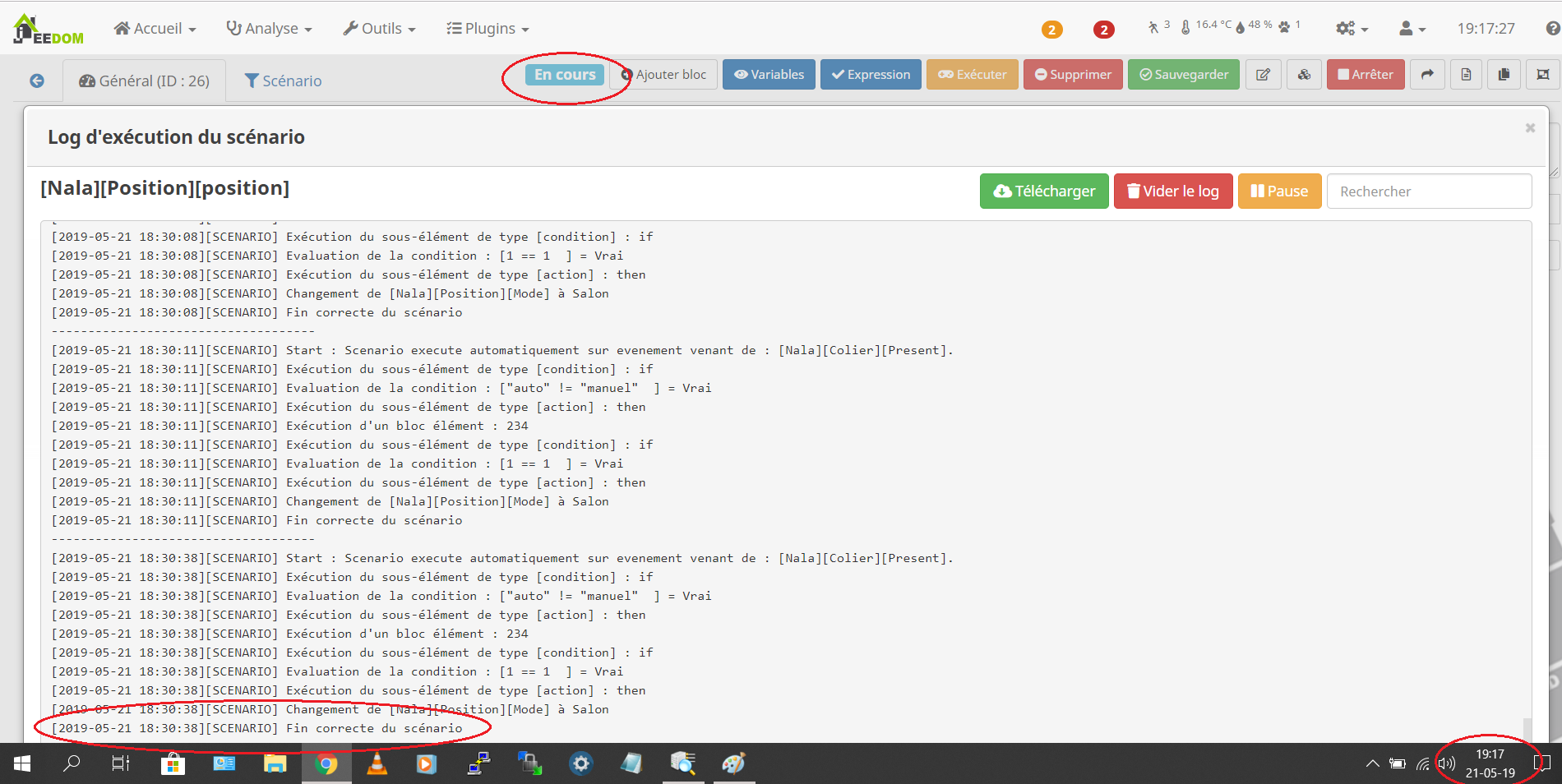Click the Chrome icon on the taskbar
The height and width of the screenshot is (784, 1562).
326,764
